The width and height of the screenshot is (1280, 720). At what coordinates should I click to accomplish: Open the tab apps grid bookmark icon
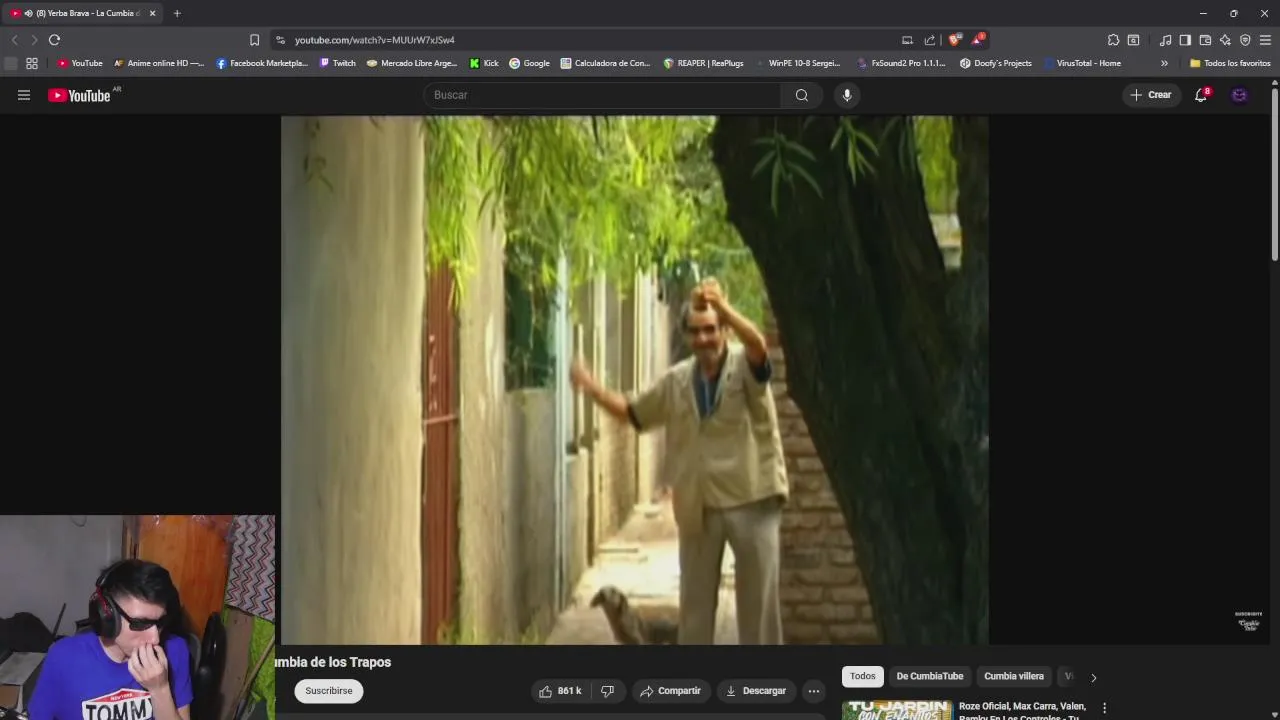(x=32, y=63)
